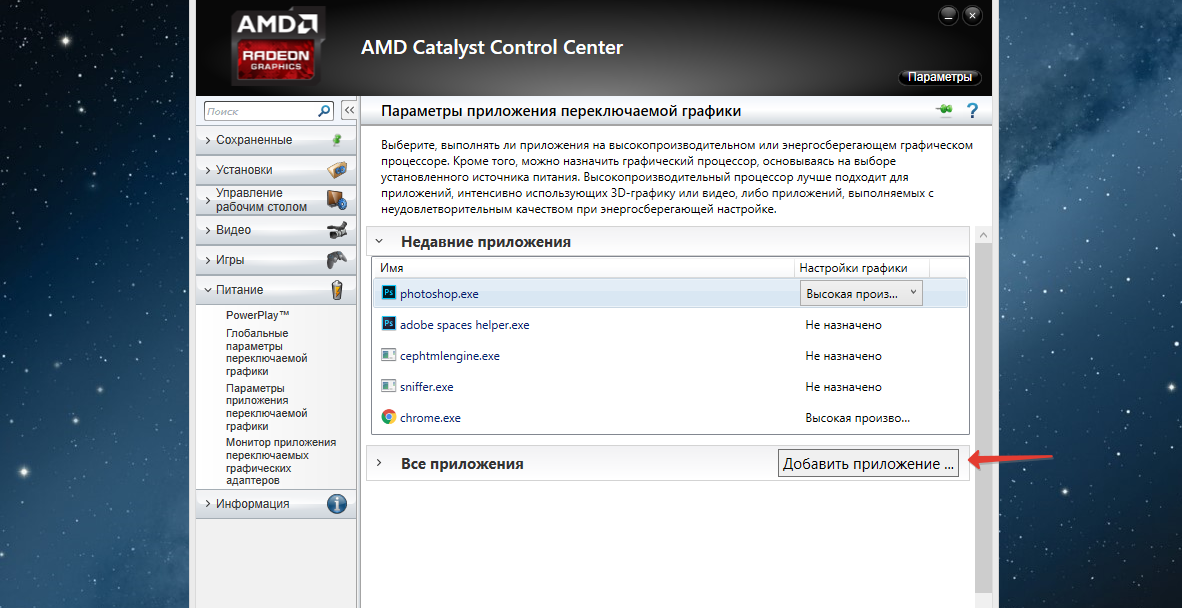Expand the Управление рабочим столом category
The height and width of the screenshot is (608, 1182).
coord(276,200)
